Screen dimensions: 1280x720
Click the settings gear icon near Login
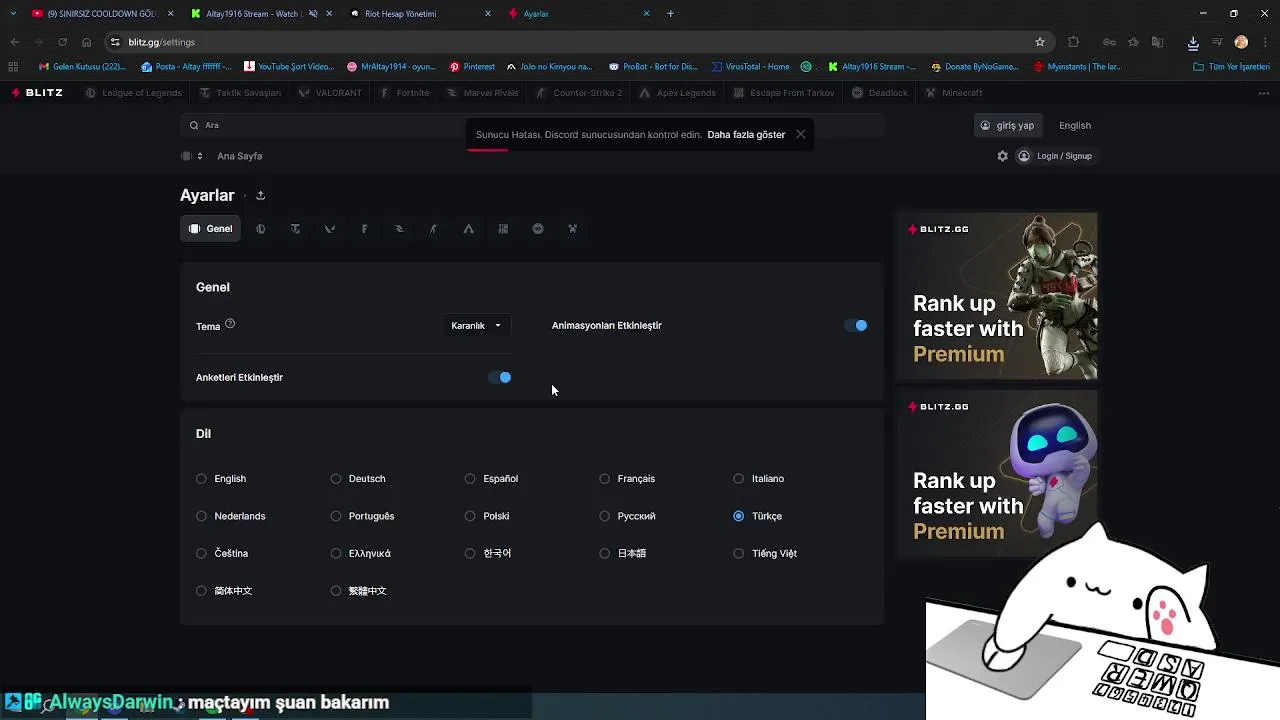point(1003,156)
